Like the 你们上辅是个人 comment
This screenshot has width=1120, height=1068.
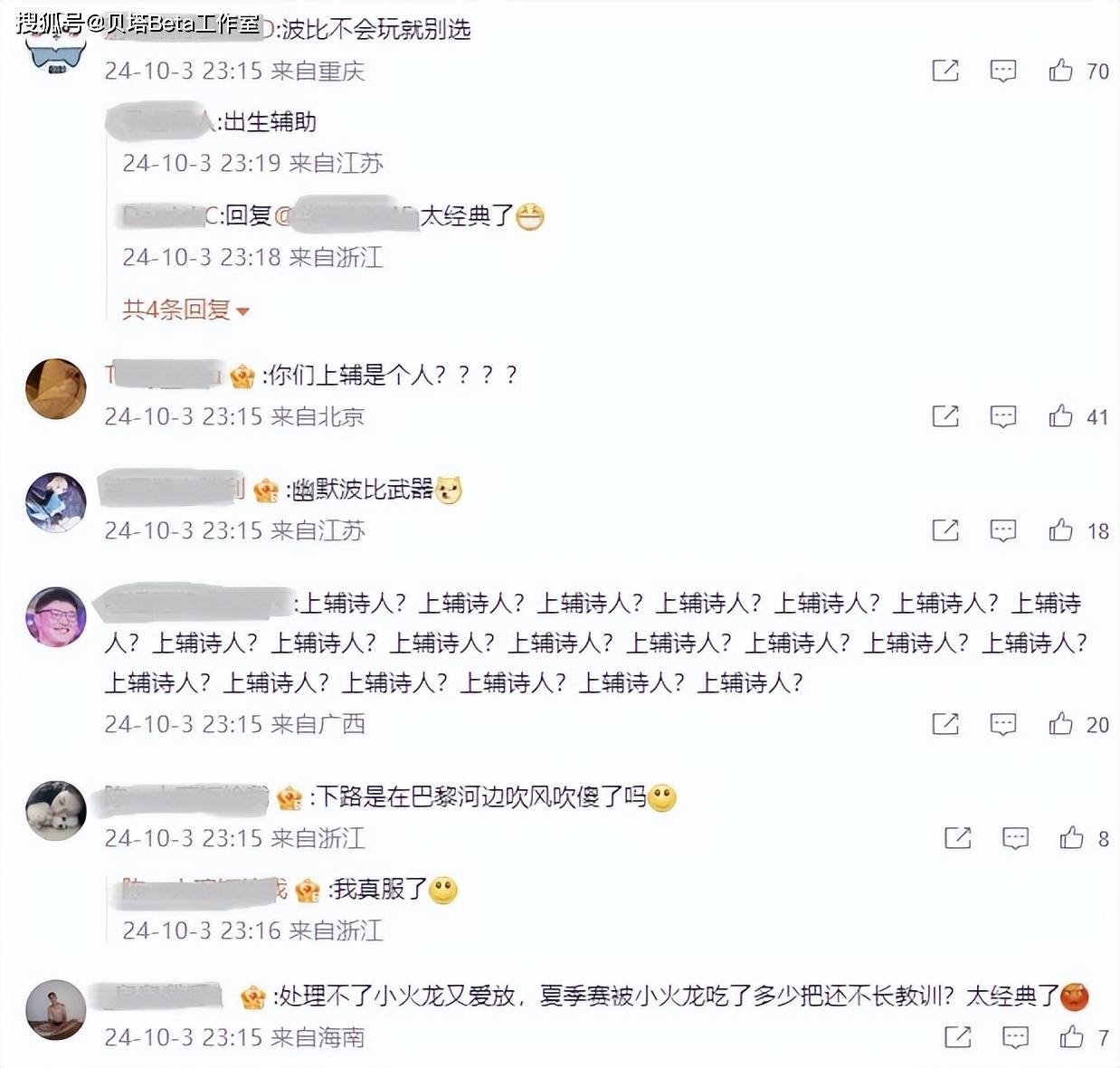coord(1060,416)
